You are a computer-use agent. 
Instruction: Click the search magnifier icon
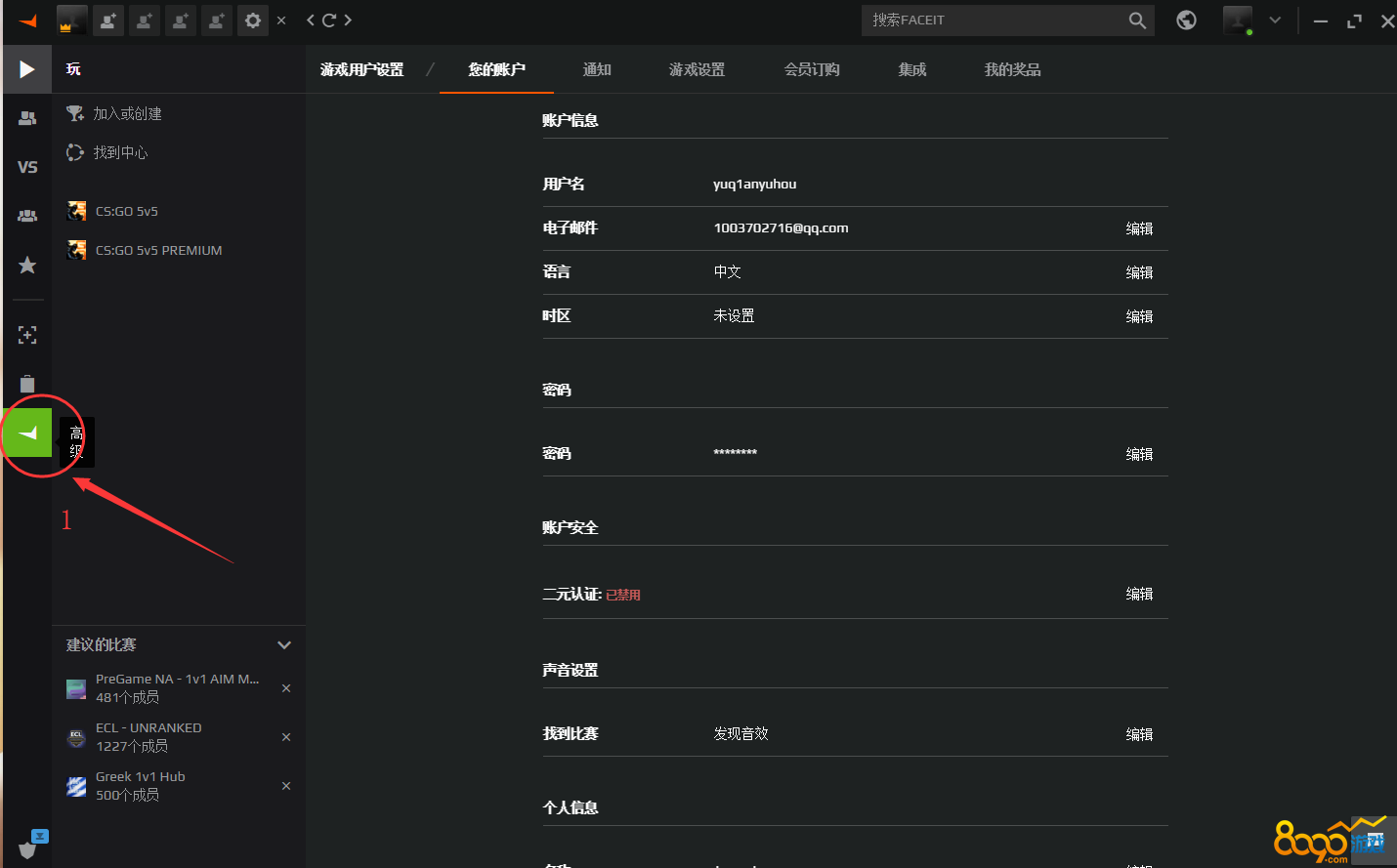tap(1137, 21)
